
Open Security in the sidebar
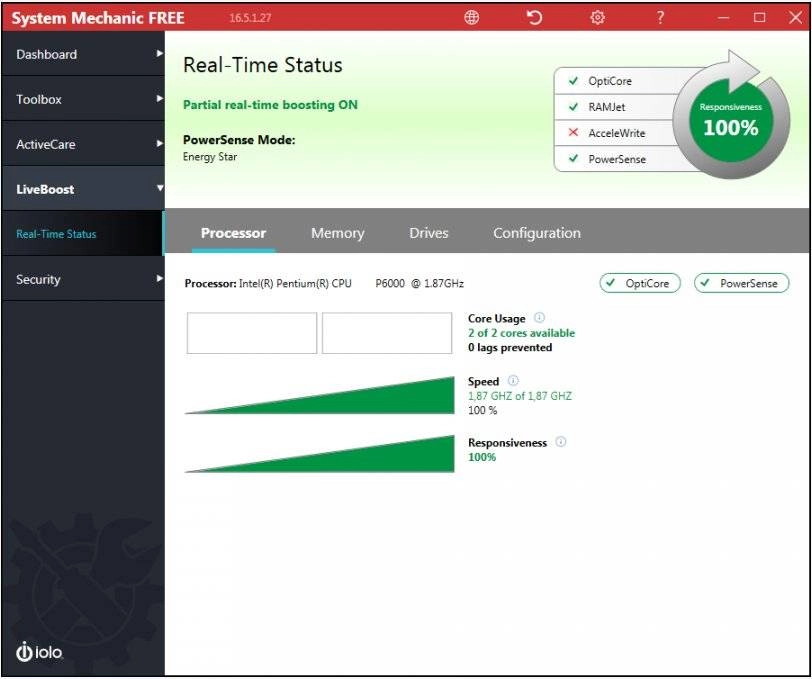pyautogui.click(x=83, y=279)
